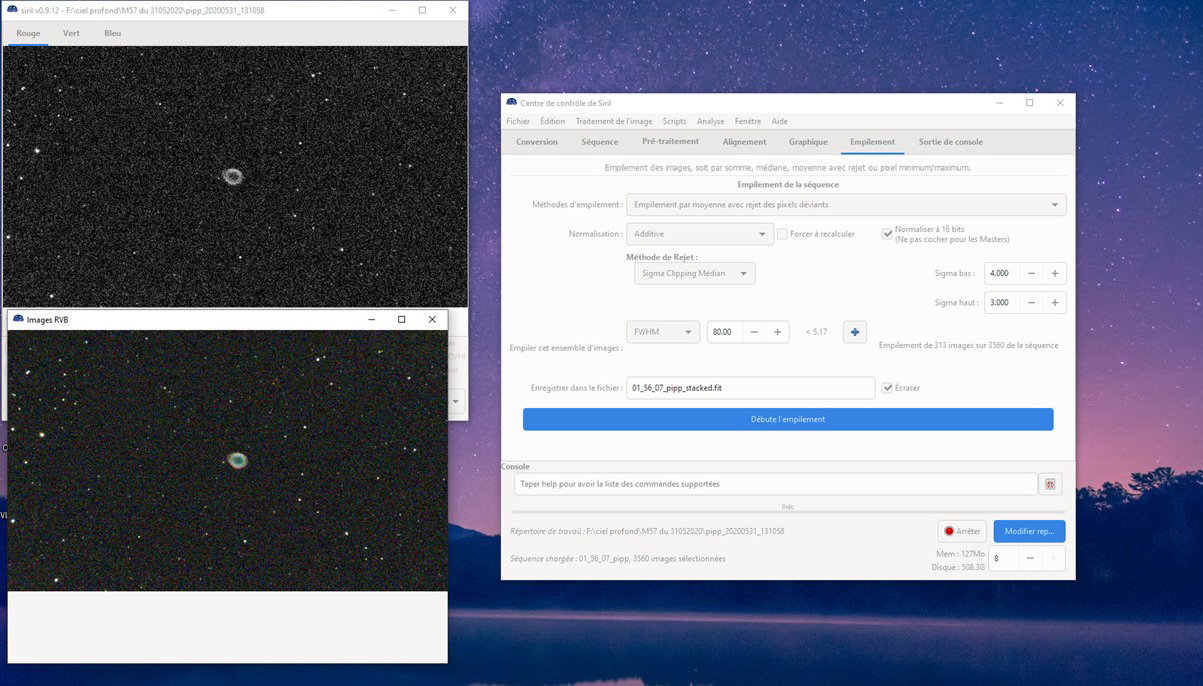Screen dimensions: 1203x686
Task: Open Traitement de l'image menu
Action: 614,121
